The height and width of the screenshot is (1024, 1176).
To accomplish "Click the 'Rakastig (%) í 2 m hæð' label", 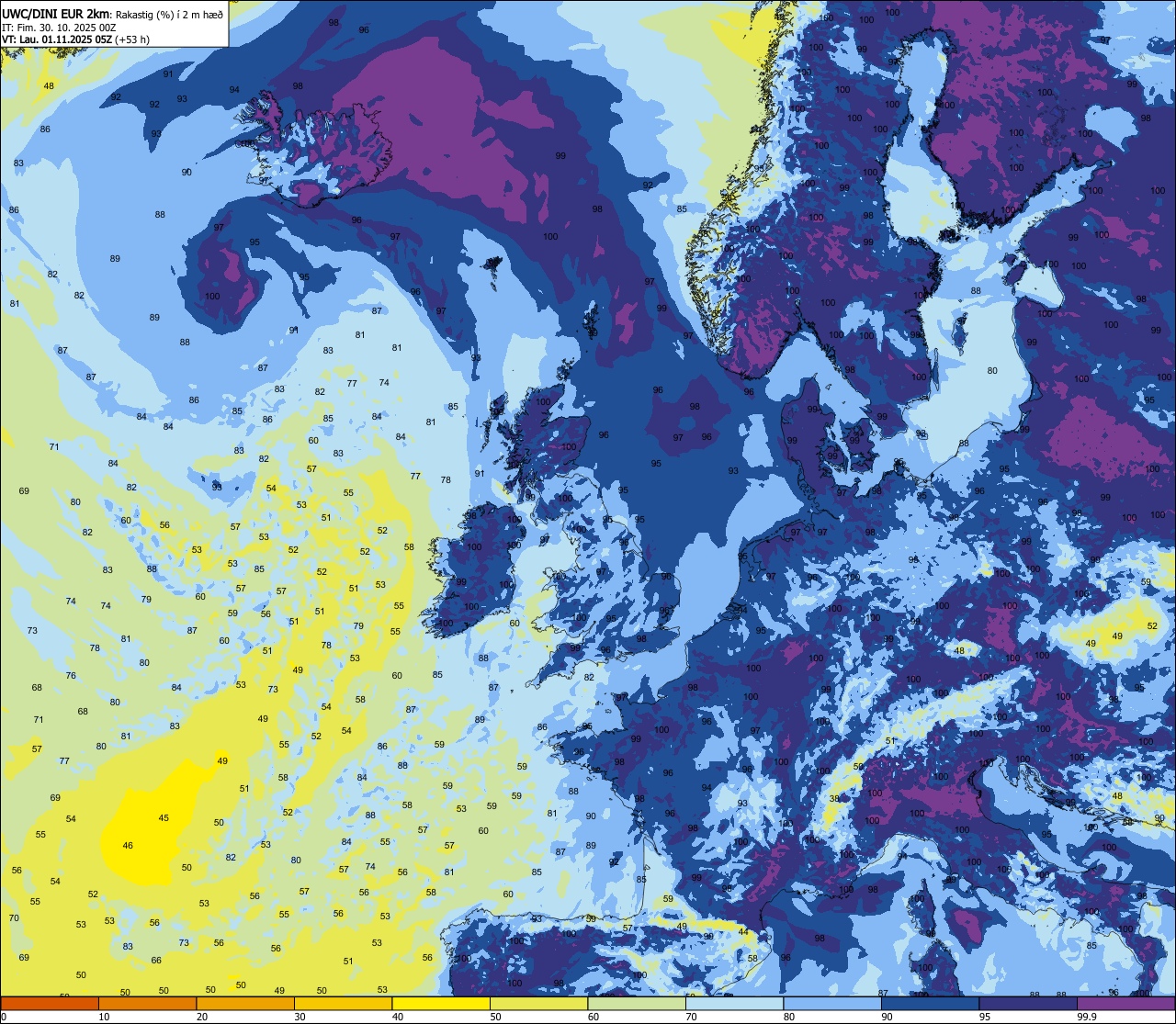I will coord(169,15).
